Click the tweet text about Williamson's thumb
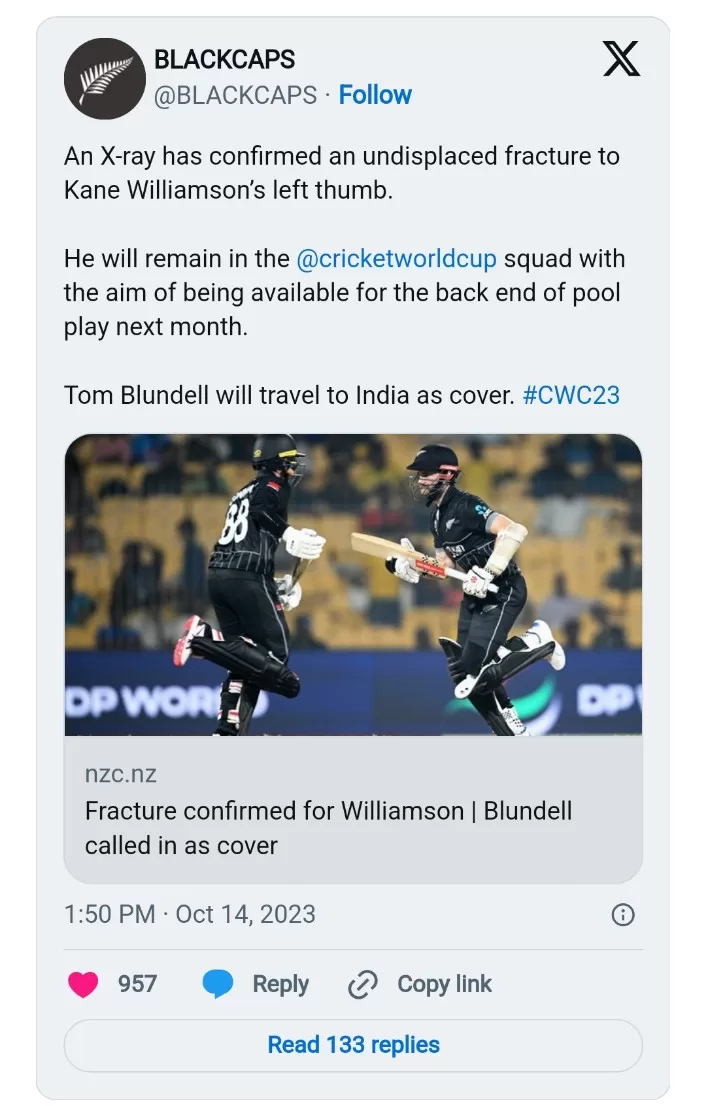This screenshot has width=706, height=1106. coord(342,173)
